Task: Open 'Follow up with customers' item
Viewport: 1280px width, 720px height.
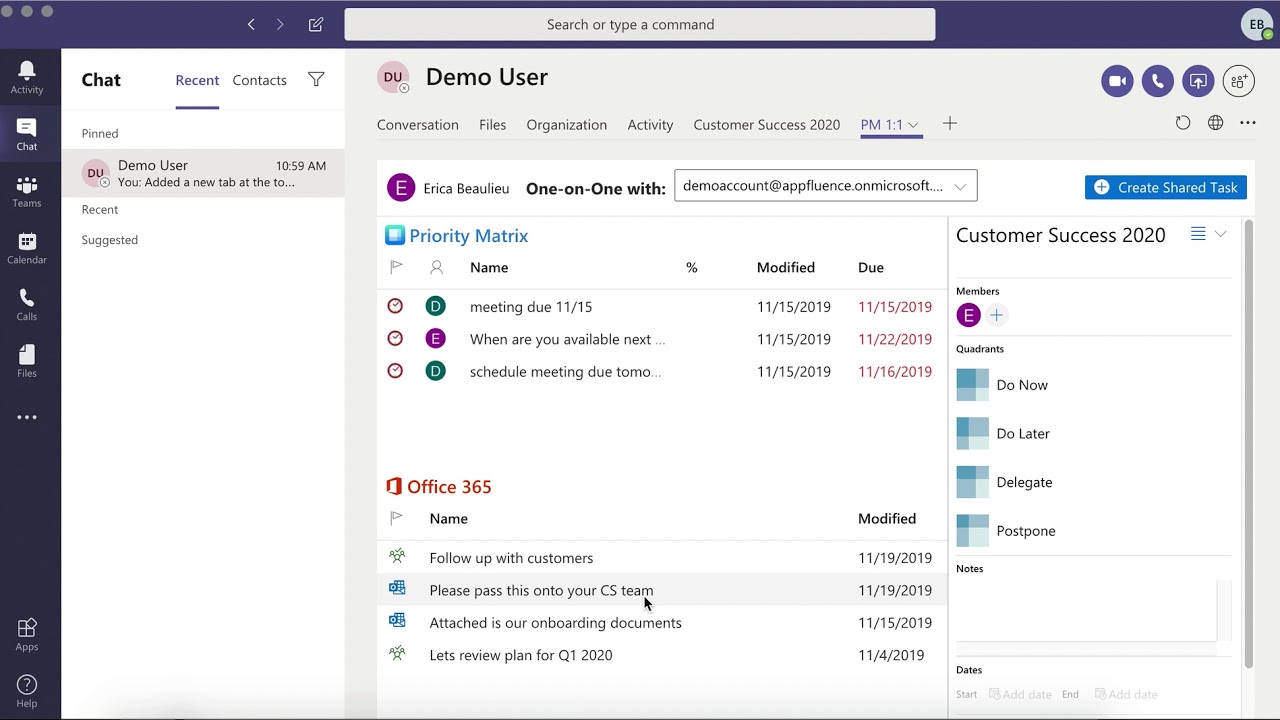Action: coord(511,558)
